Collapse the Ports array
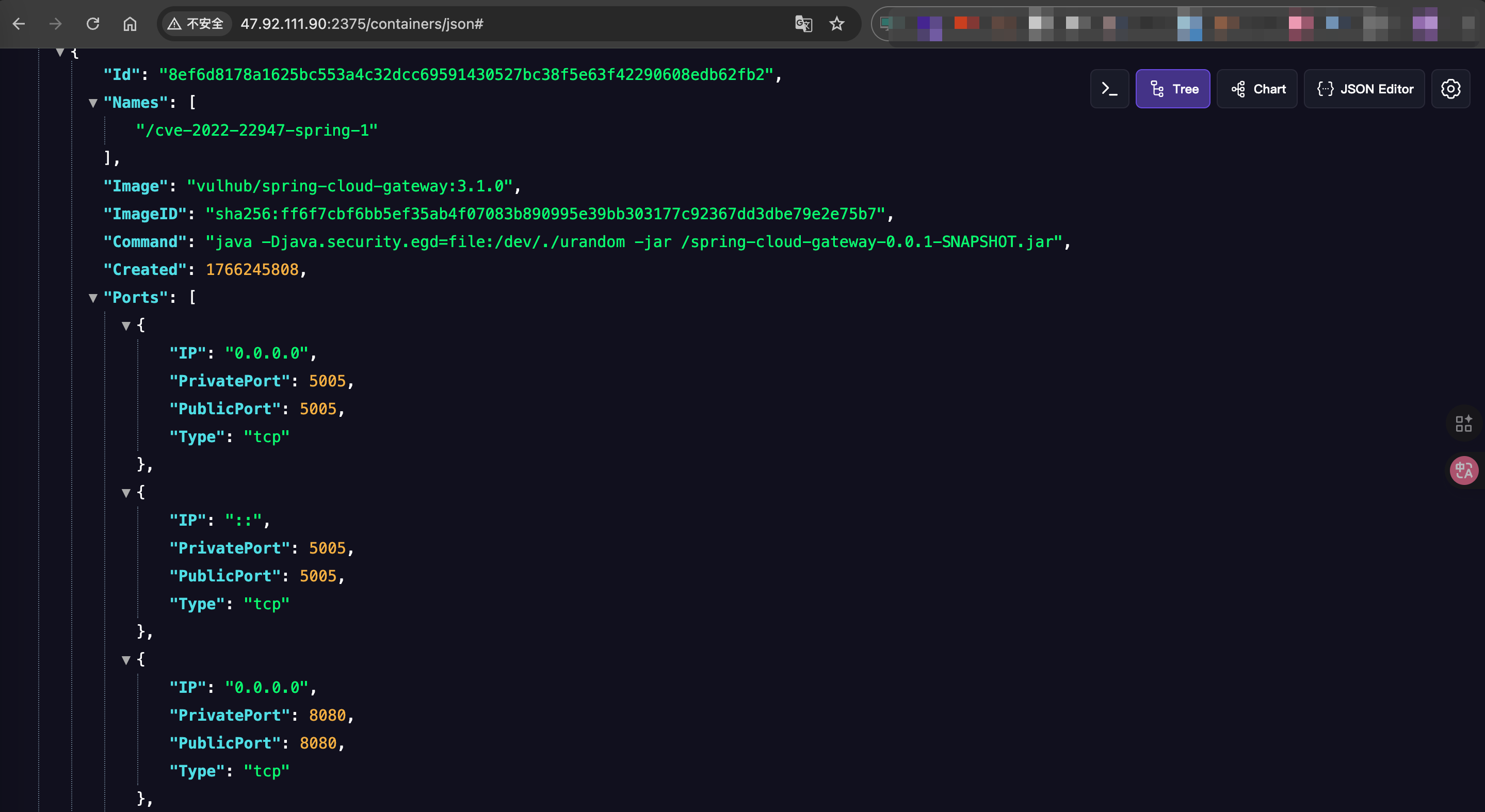1485x812 pixels. (x=93, y=298)
